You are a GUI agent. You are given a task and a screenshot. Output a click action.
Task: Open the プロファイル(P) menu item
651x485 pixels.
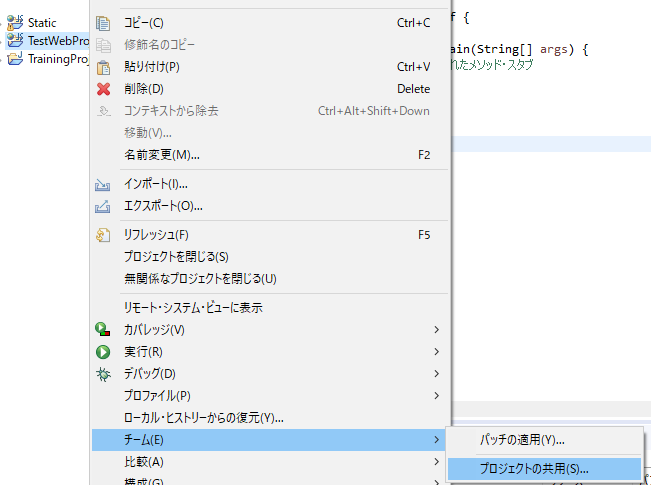tap(270, 396)
